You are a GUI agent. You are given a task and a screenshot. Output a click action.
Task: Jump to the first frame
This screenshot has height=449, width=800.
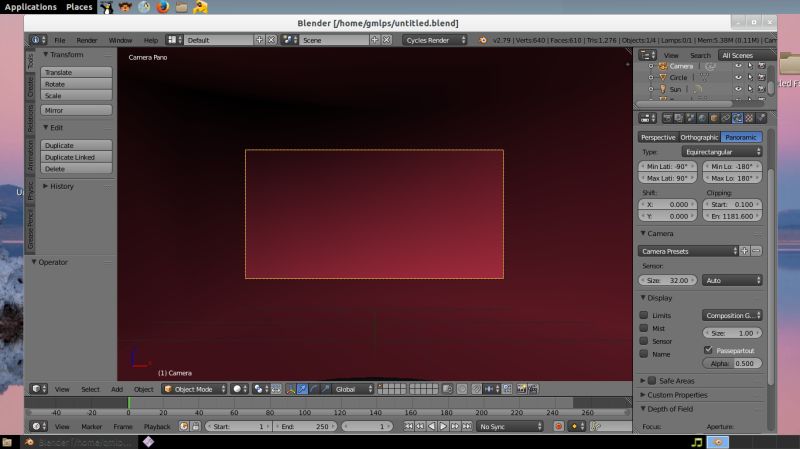[409, 426]
